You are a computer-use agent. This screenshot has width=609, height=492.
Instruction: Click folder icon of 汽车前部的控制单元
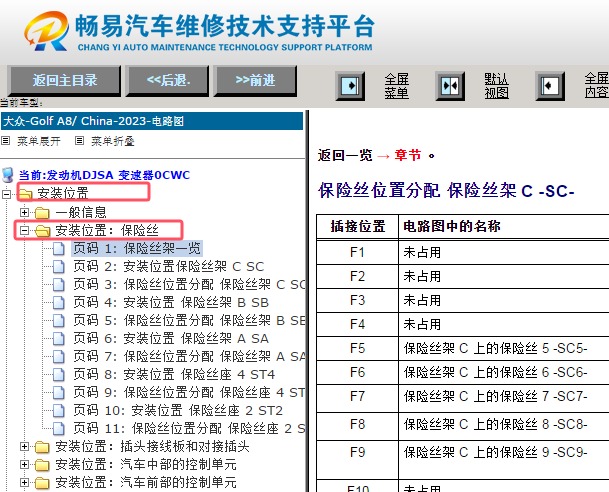coord(42,483)
